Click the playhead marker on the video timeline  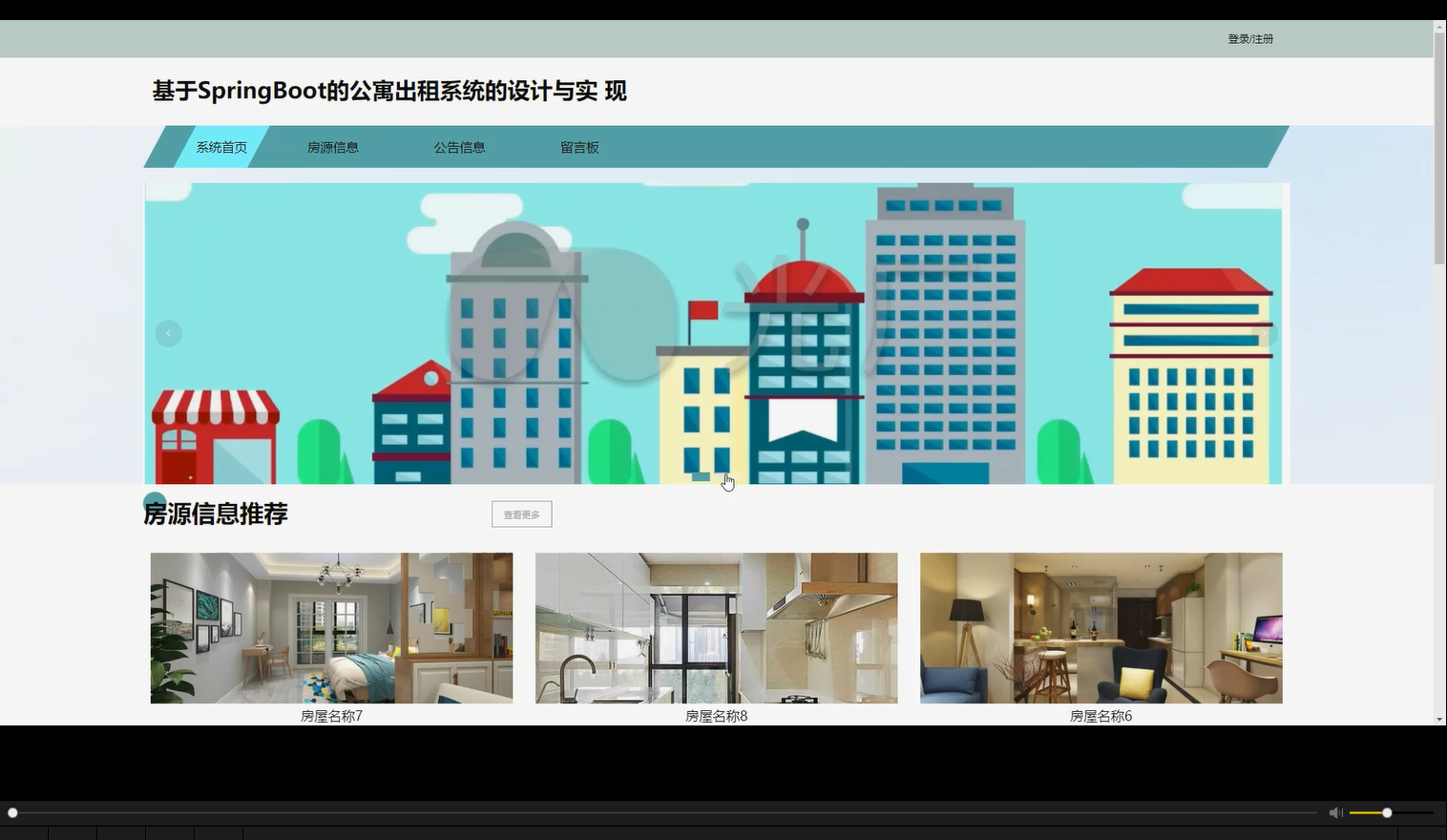point(13,812)
